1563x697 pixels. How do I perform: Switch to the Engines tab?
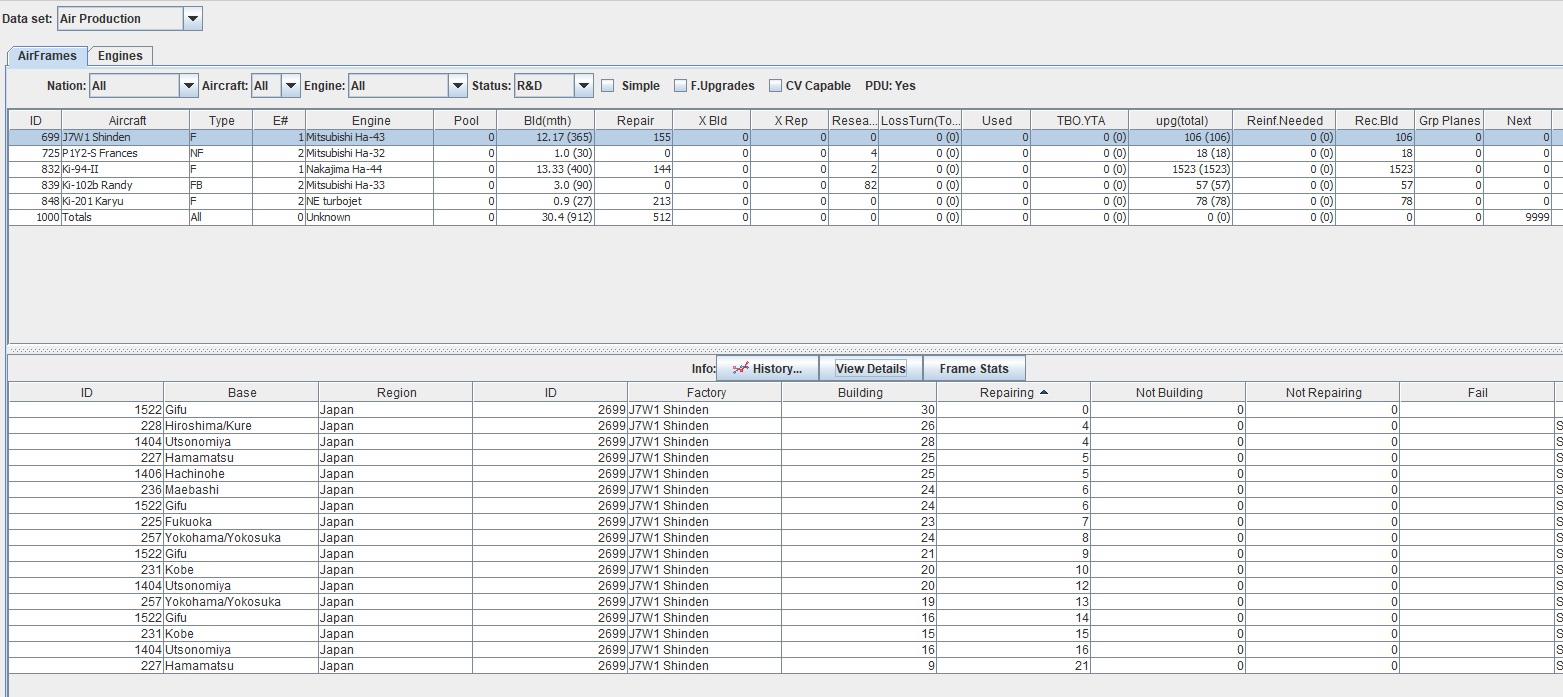point(120,56)
